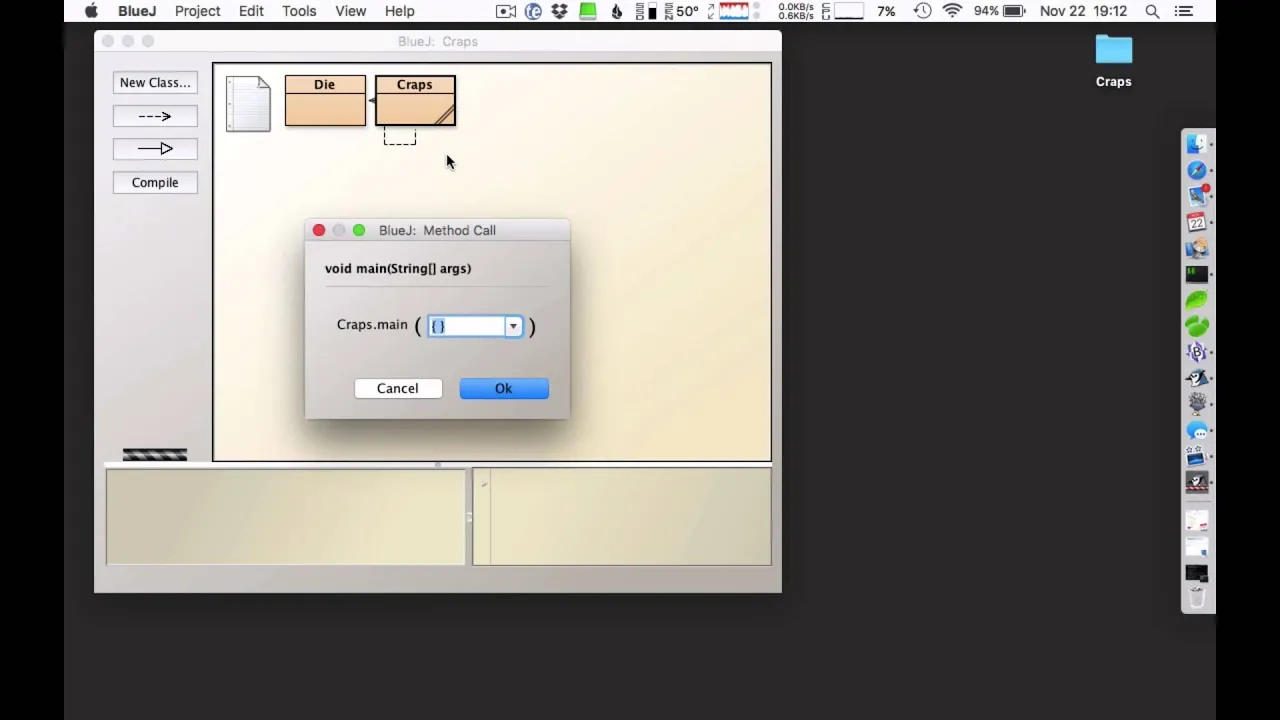This screenshot has height=720, width=1280.
Task: Open the Calendar icon showing 22
Action: click(1197, 221)
